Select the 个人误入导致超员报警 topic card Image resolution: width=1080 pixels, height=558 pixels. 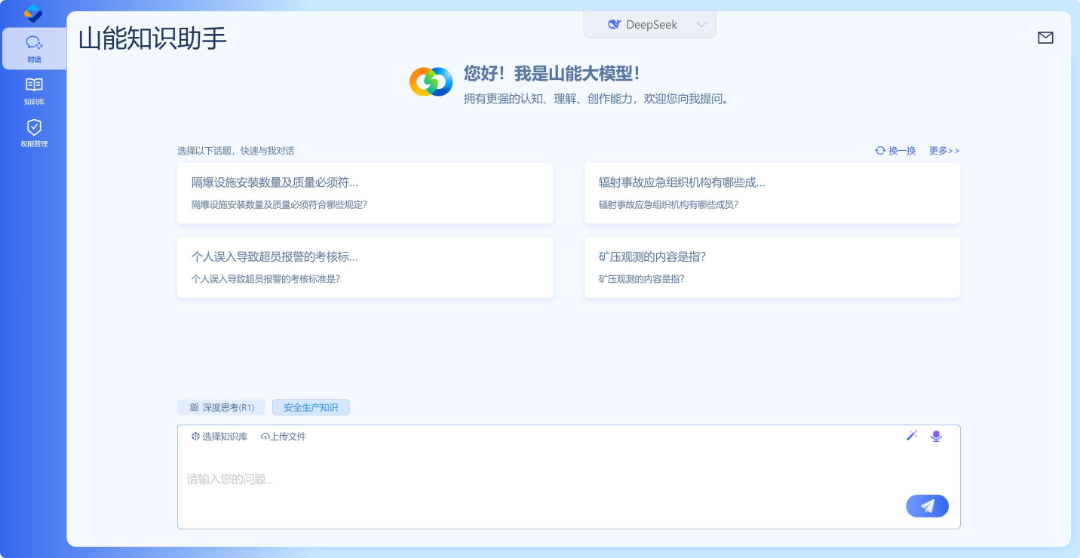365,268
